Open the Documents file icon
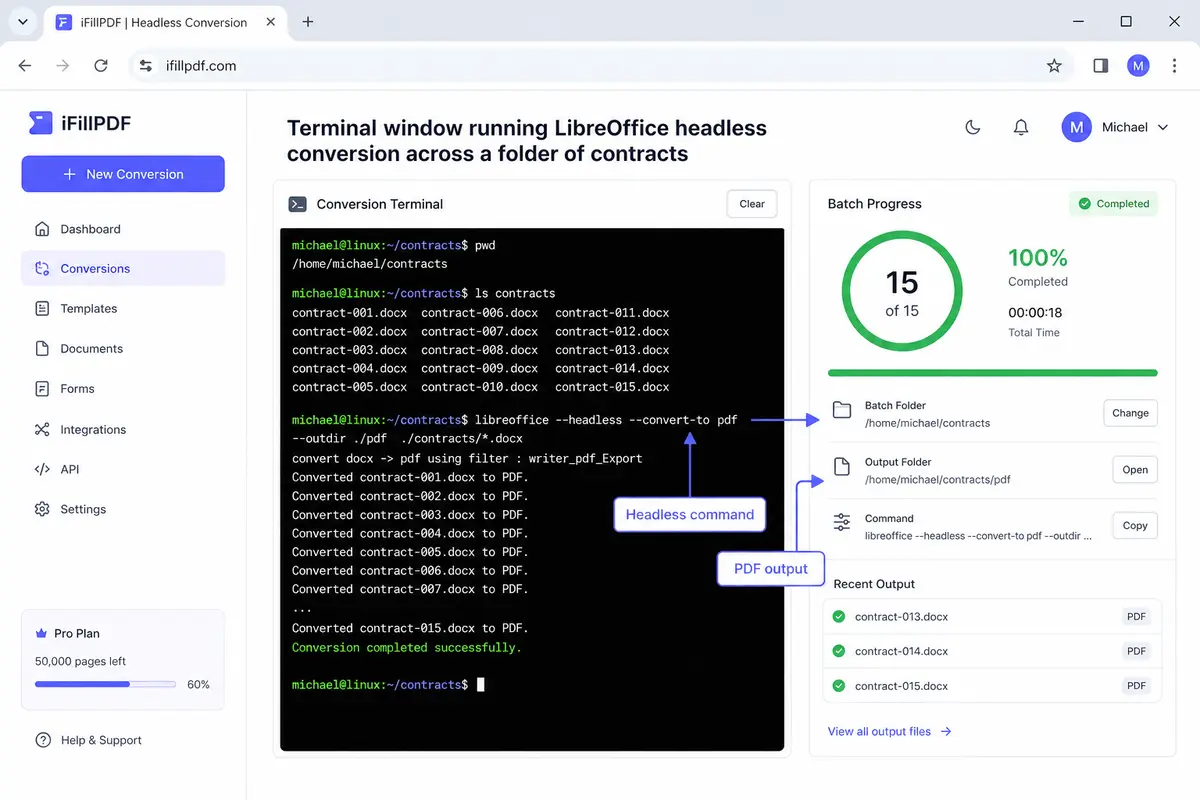1200x800 pixels. (42, 349)
